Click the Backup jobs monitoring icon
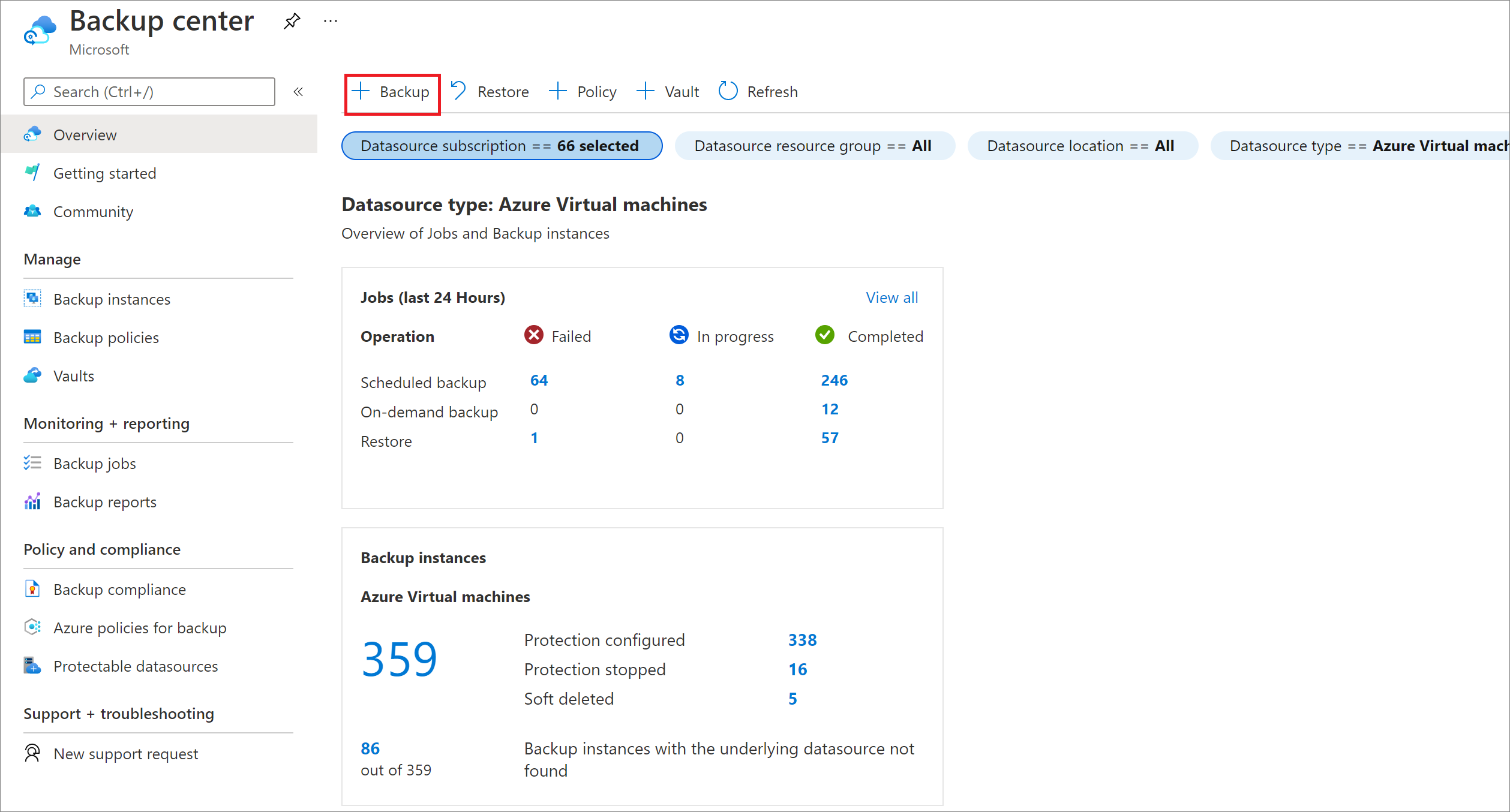This screenshot has width=1510, height=812. [32, 462]
